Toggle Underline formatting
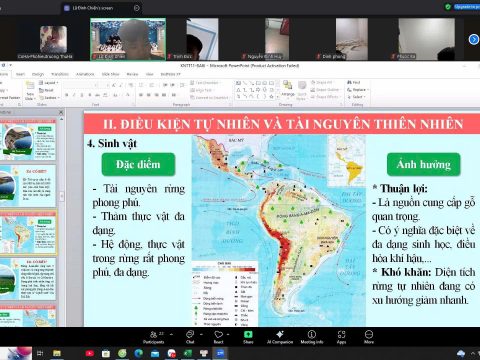The width and height of the screenshot is (480, 360). [82, 95]
